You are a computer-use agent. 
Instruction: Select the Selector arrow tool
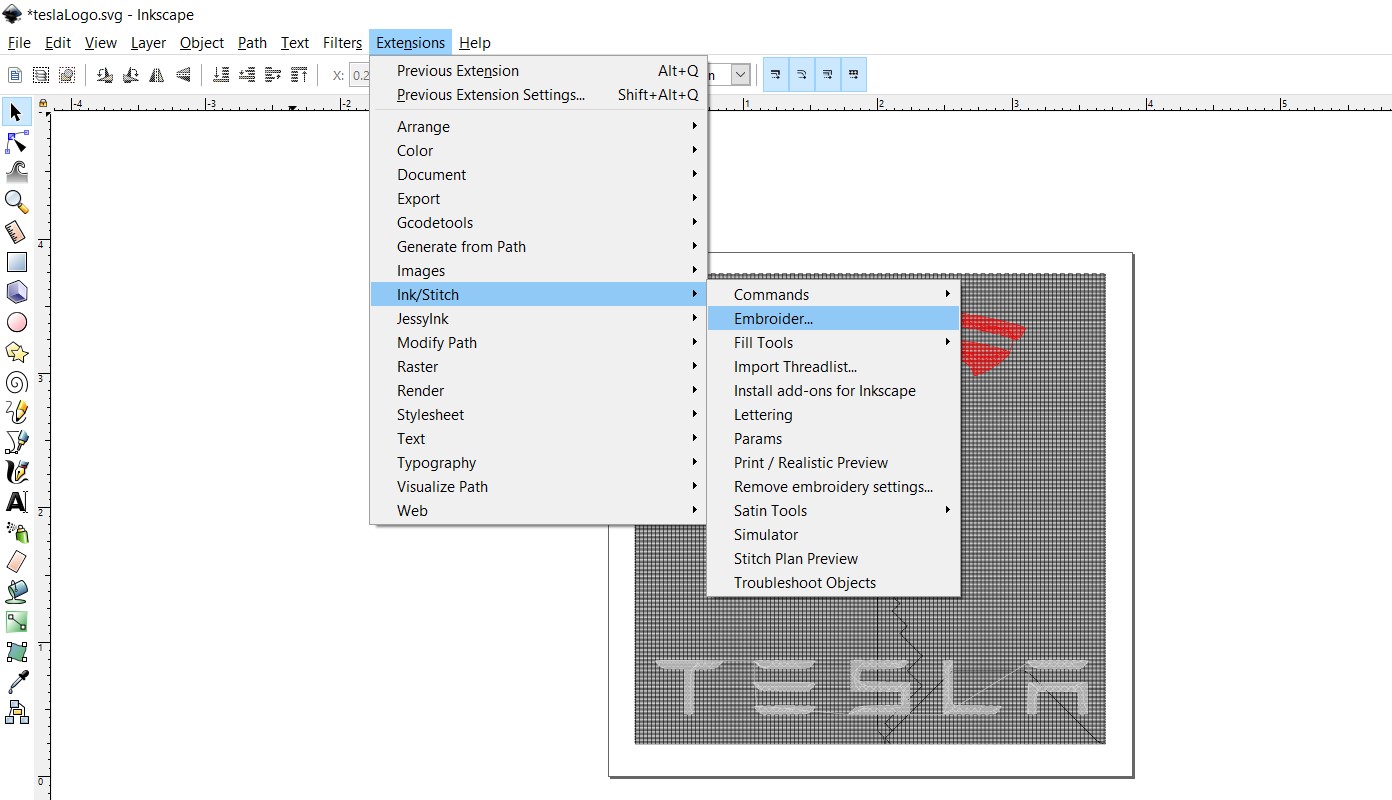pyautogui.click(x=16, y=112)
